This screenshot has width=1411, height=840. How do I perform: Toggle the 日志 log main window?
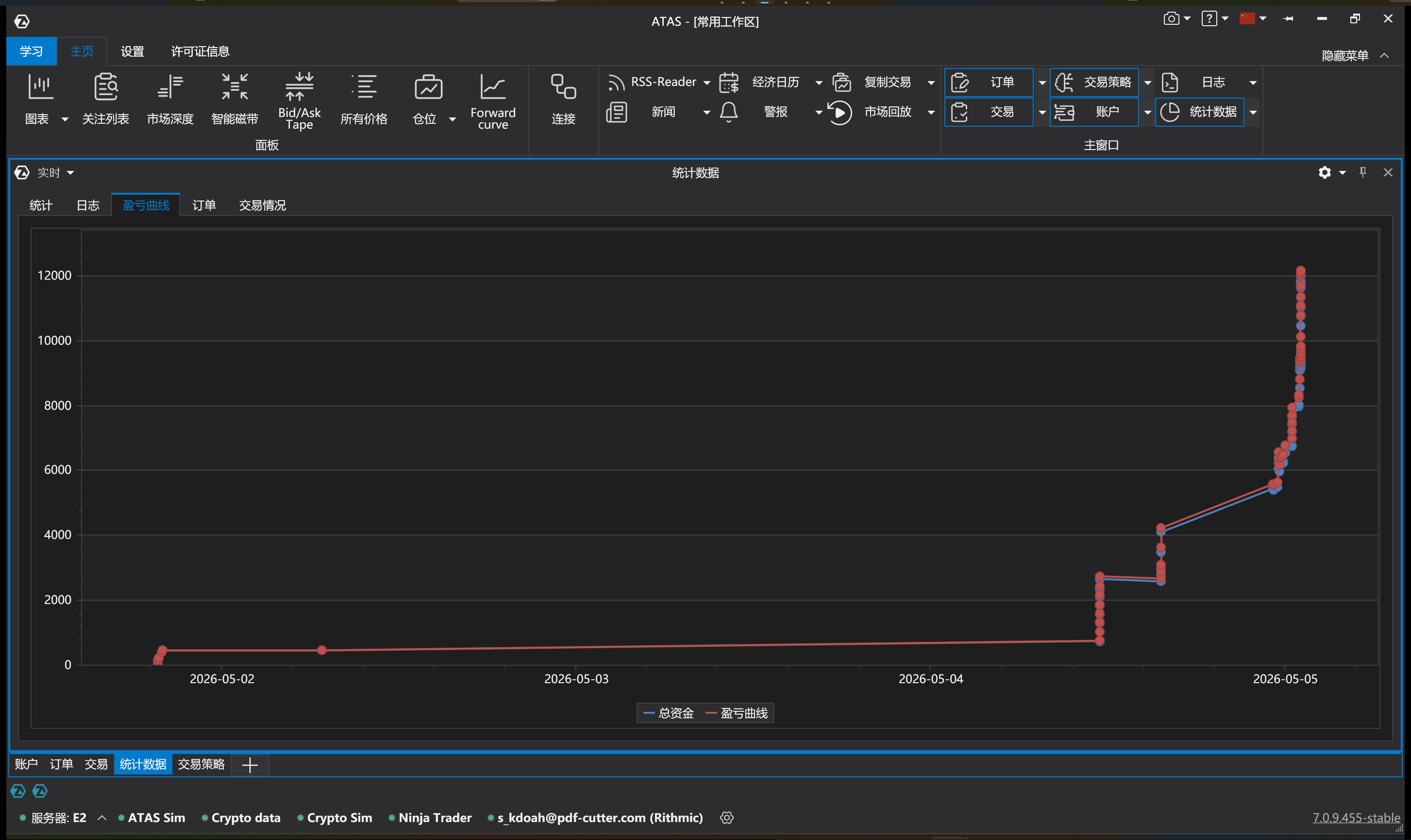[1200, 82]
